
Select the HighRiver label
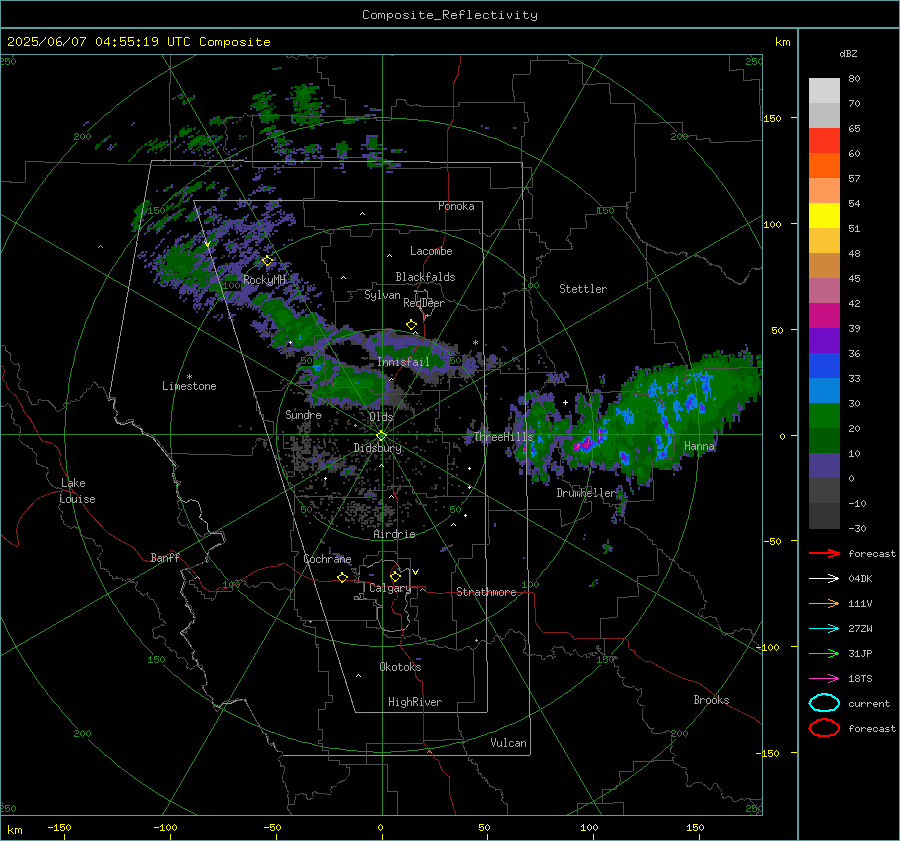coord(415,702)
